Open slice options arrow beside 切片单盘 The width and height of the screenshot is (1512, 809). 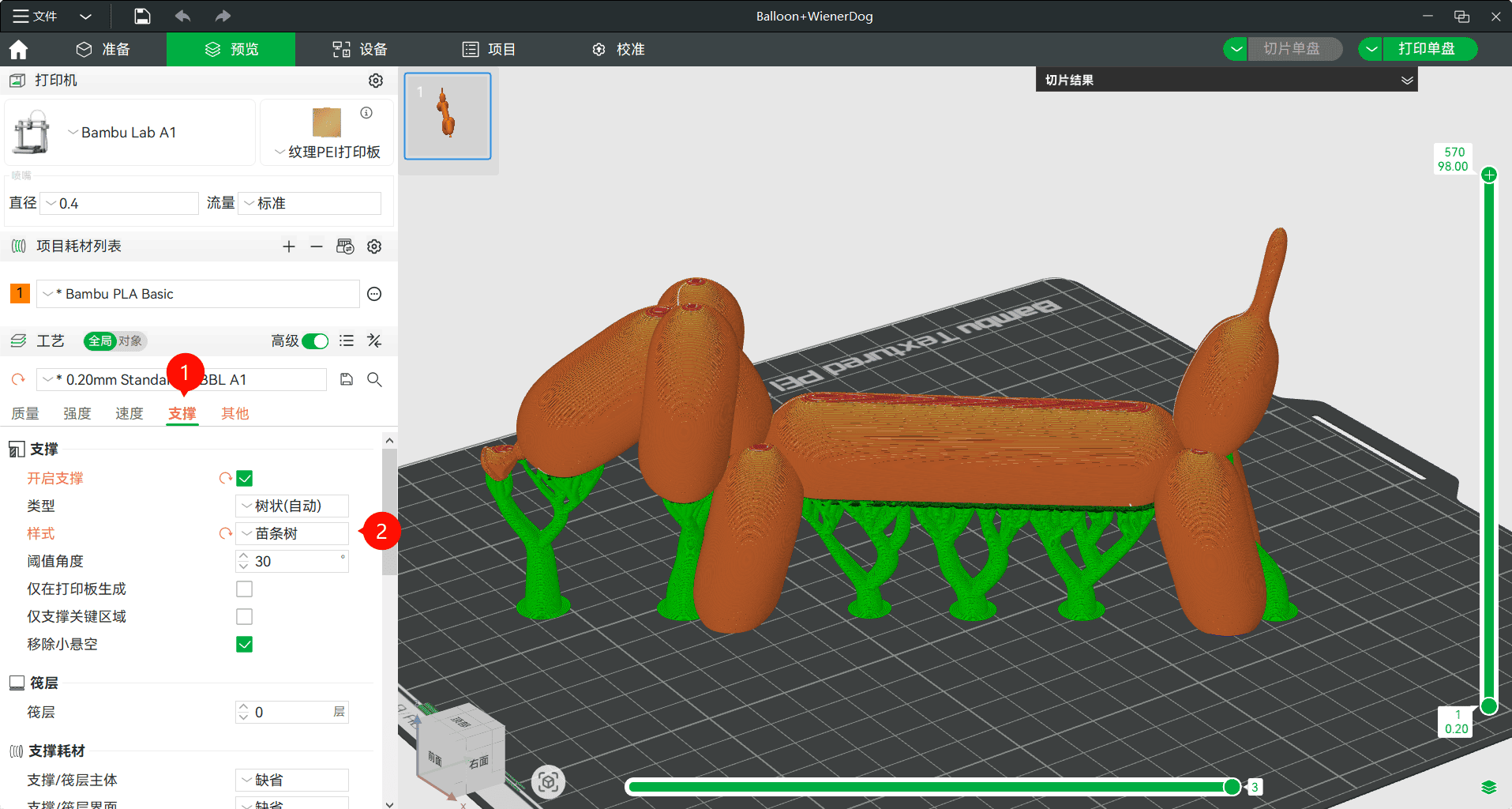(1236, 49)
